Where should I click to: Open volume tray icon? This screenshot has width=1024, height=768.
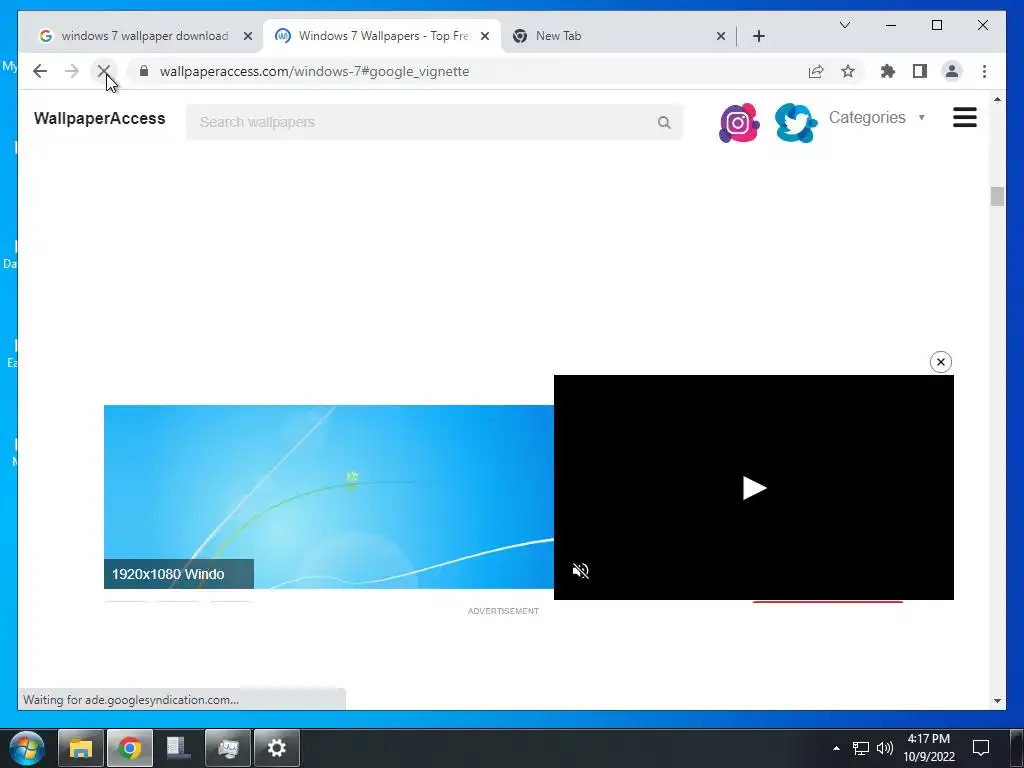(884, 748)
